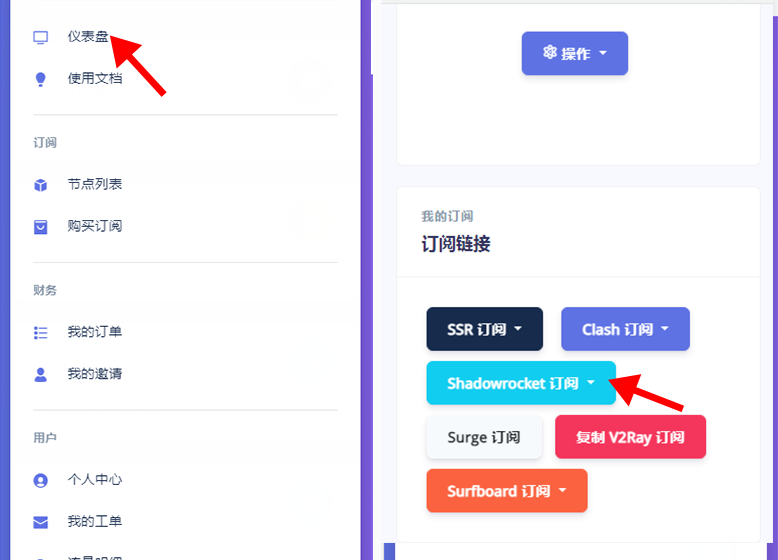The height and width of the screenshot is (560, 778).
Task: Click the shopping bag icon for 购买订阅
Action: pos(41,227)
